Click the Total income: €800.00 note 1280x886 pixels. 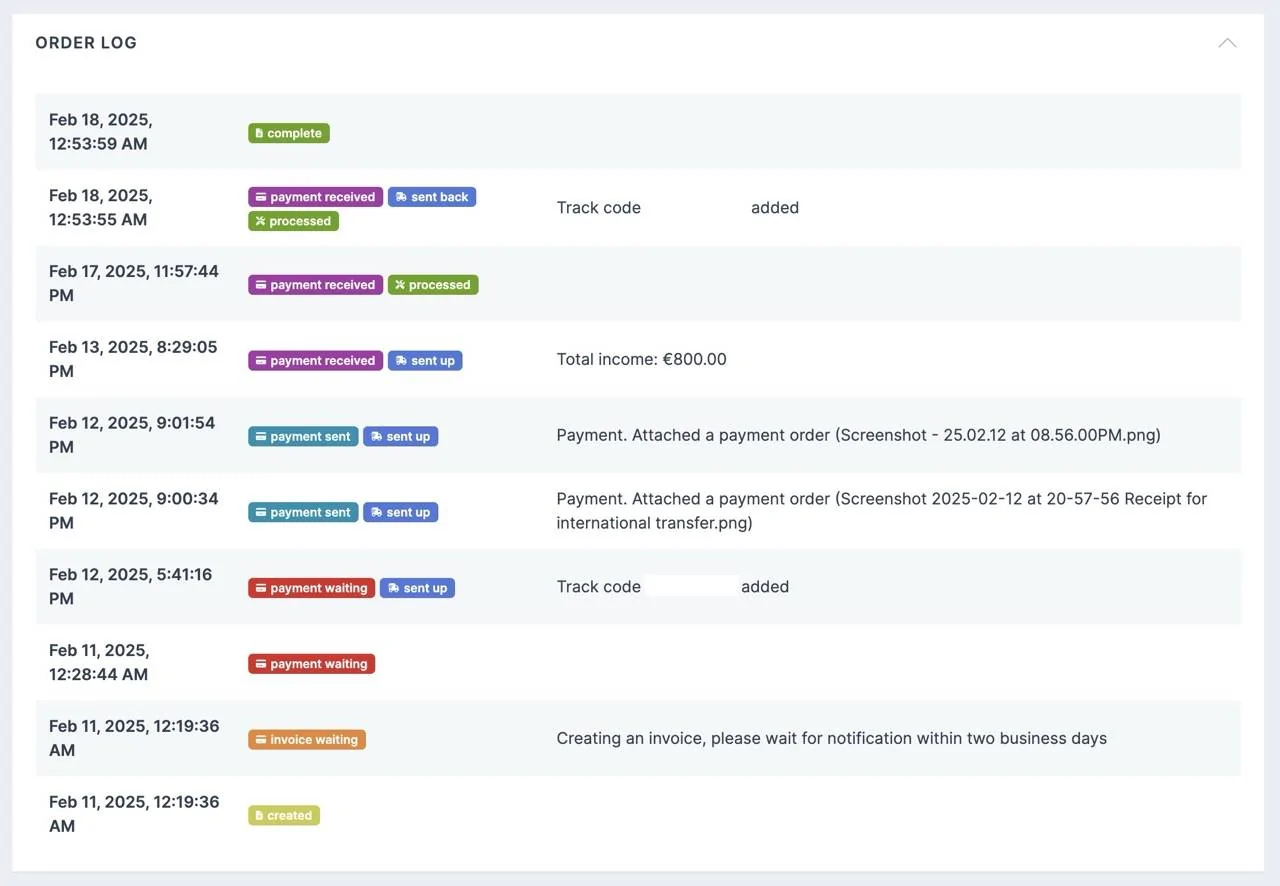(x=642, y=359)
